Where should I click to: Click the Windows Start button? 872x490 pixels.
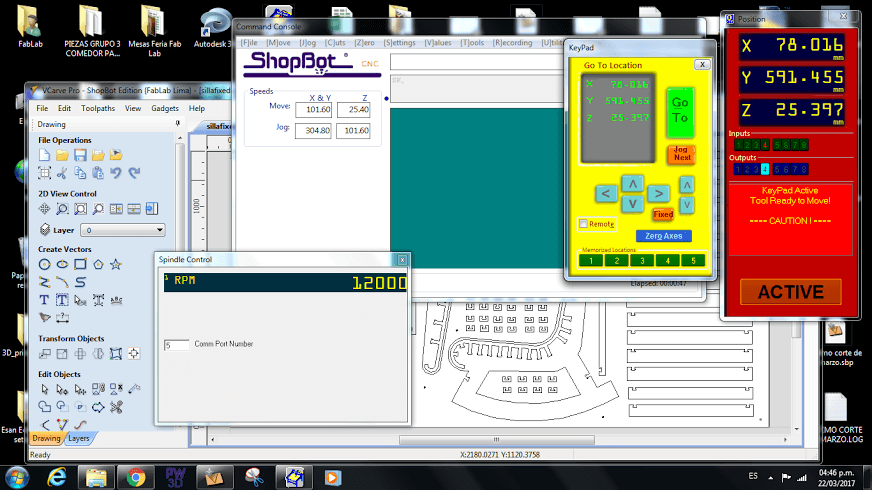coord(16,478)
